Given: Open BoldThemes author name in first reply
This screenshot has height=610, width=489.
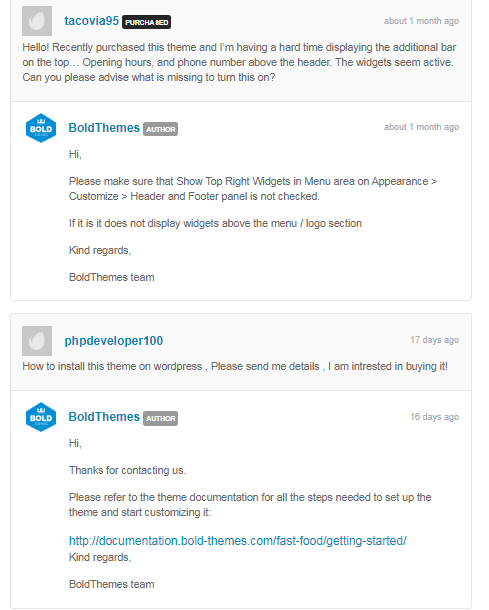Looking at the screenshot, I should (x=104, y=128).
